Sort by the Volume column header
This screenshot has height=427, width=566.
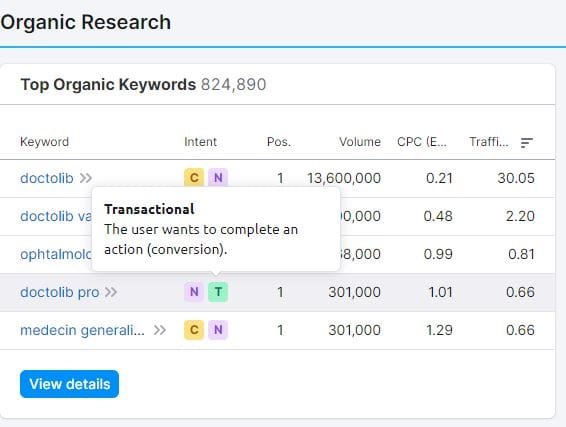(360, 142)
